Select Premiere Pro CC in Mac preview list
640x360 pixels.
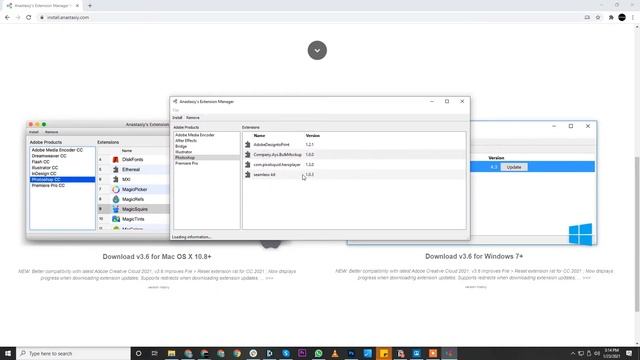tap(48, 186)
